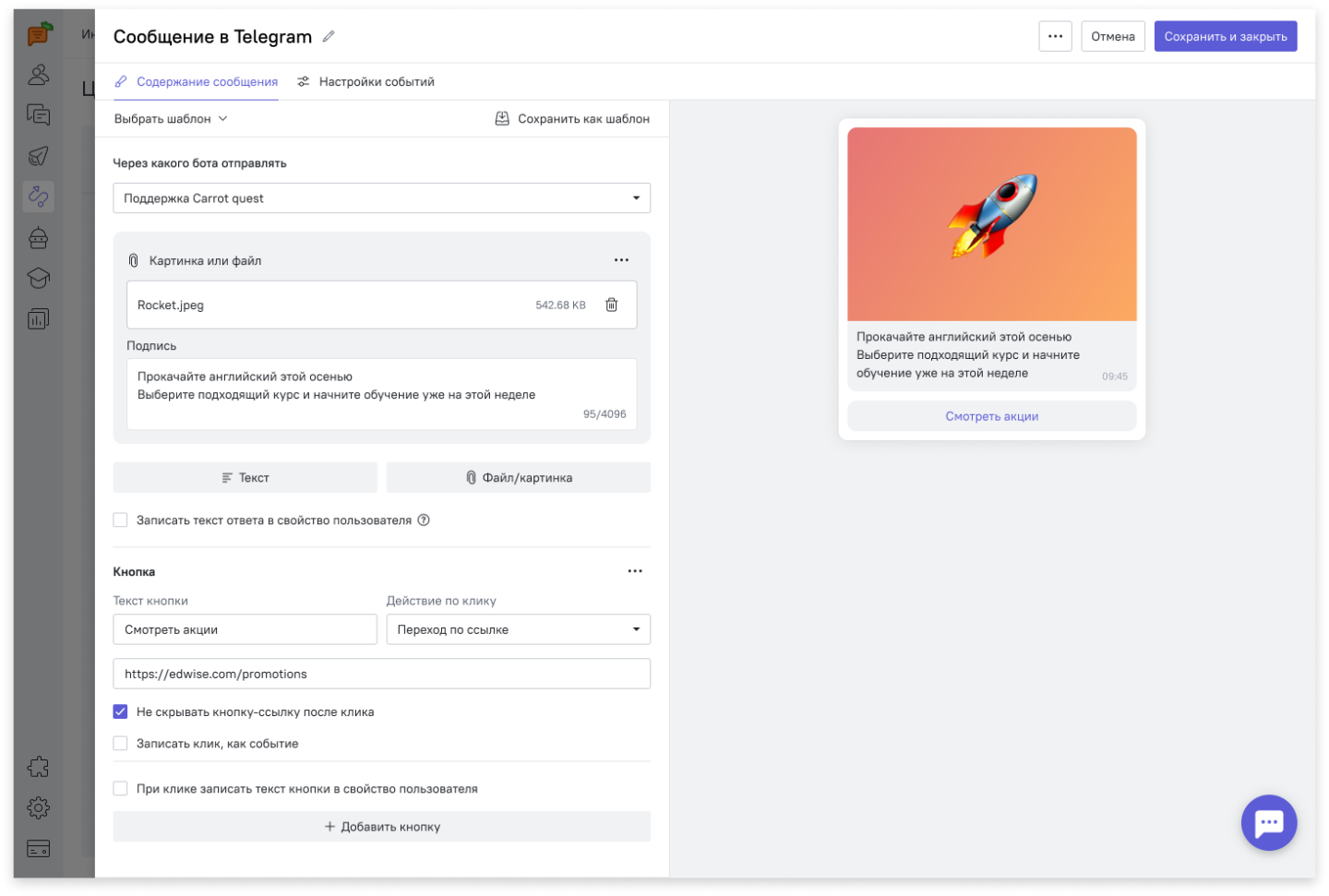
Task: Click Сохранить и закрыть button
Action: click(x=1226, y=37)
